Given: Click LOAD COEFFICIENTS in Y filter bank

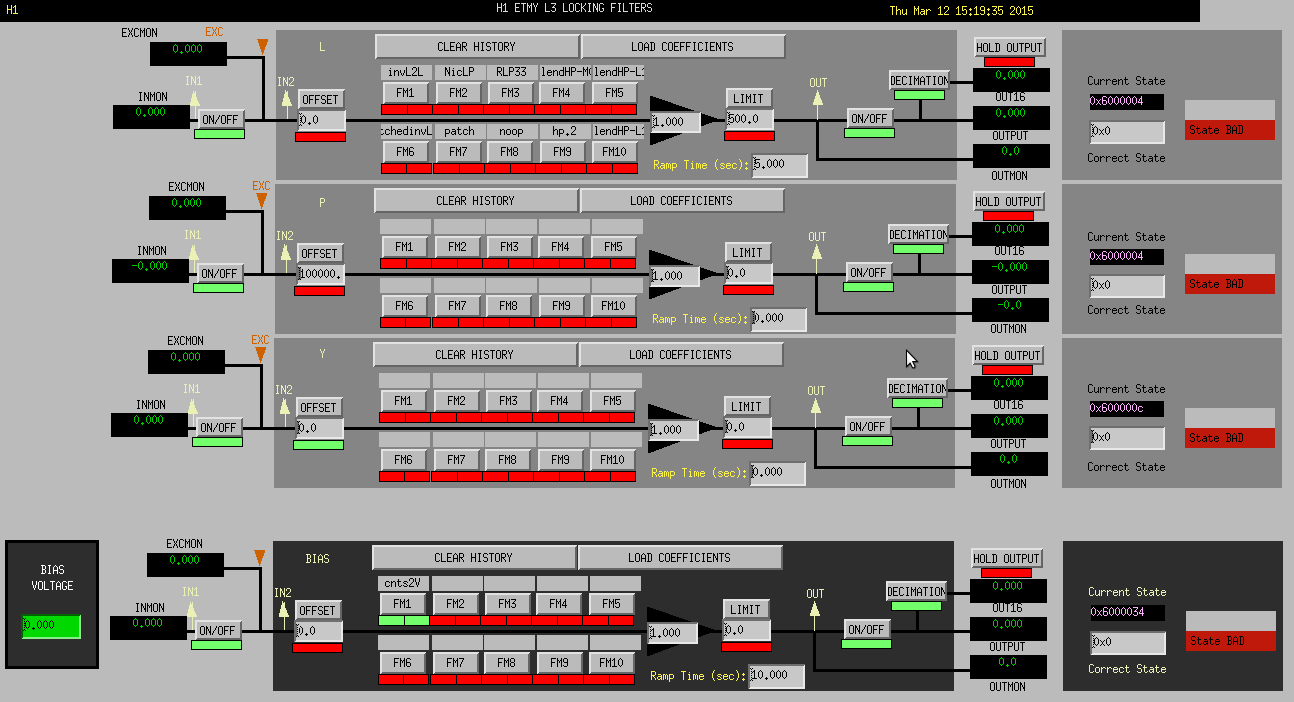Looking at the screenshot, I should point(681,355).
